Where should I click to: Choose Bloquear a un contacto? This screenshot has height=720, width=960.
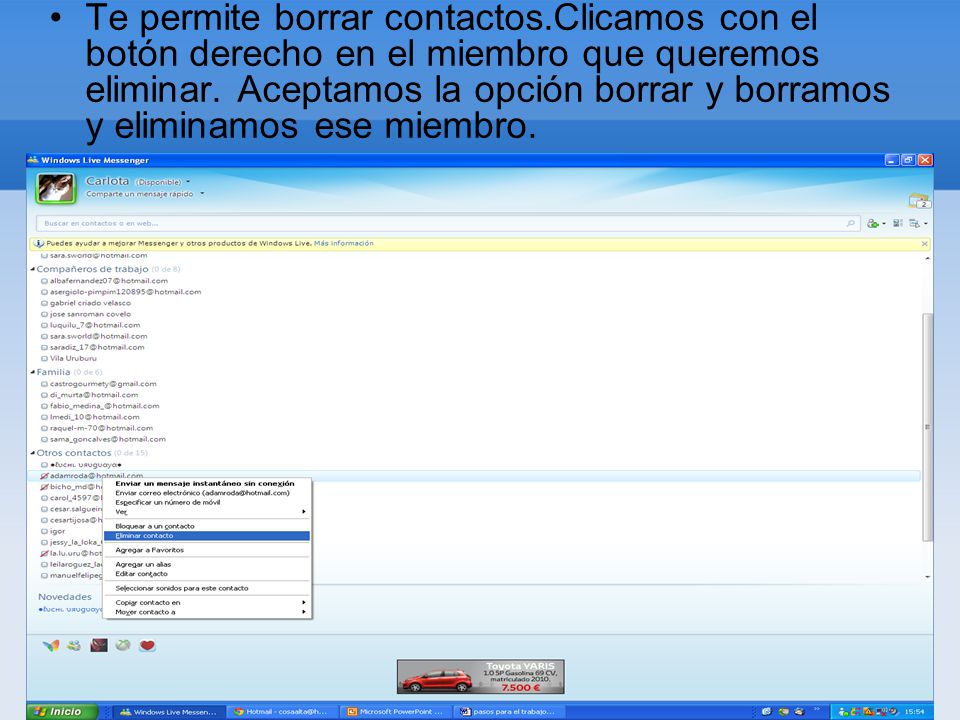207,527
